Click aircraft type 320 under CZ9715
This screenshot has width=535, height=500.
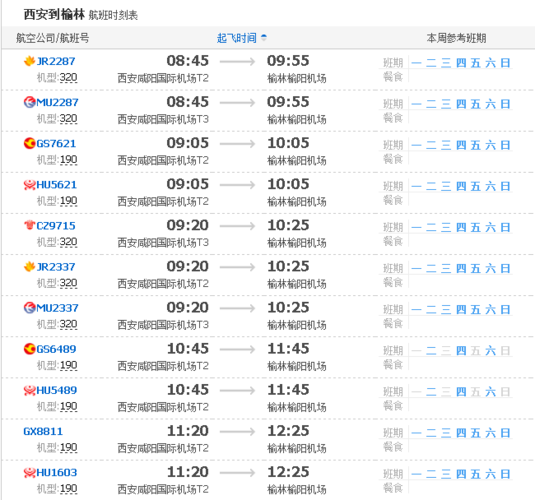(69, 242)
